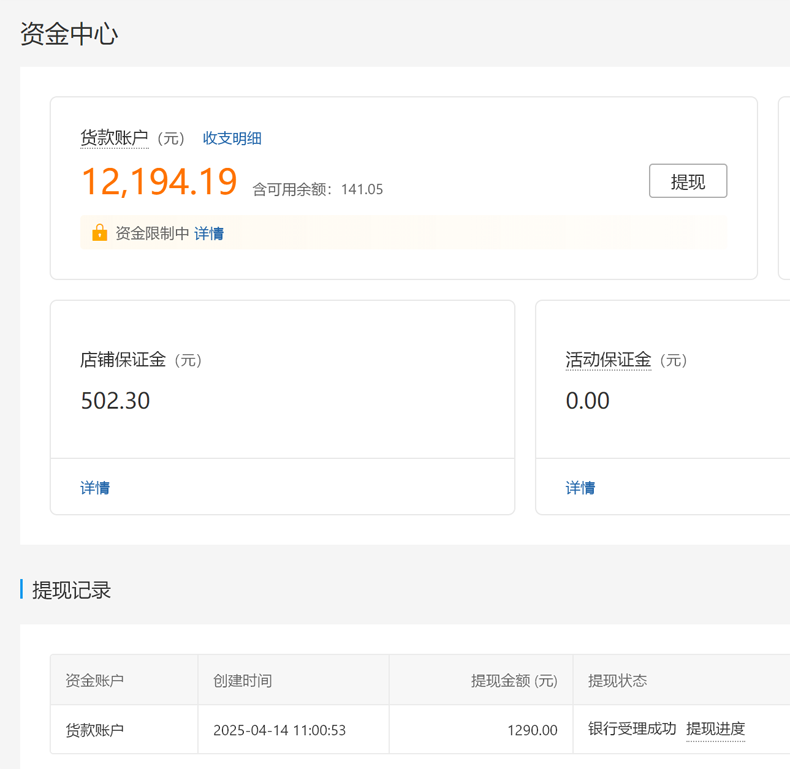The height and width of the screenshot is (769, 790).
Task: Click the 货款账户 dotted-underline label
Action: (x=114, y=138)
